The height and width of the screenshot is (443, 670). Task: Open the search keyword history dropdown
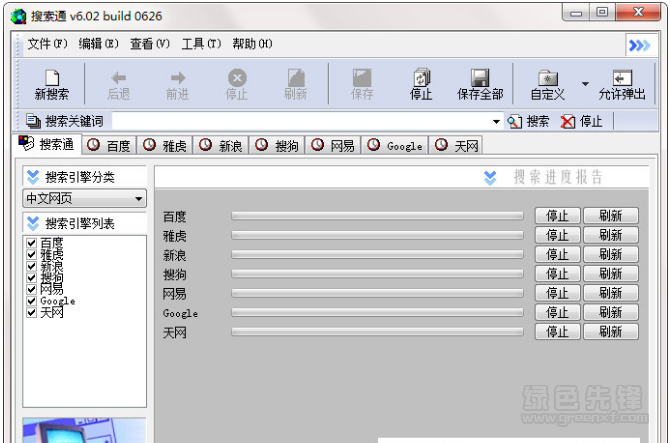coord(496,122)
